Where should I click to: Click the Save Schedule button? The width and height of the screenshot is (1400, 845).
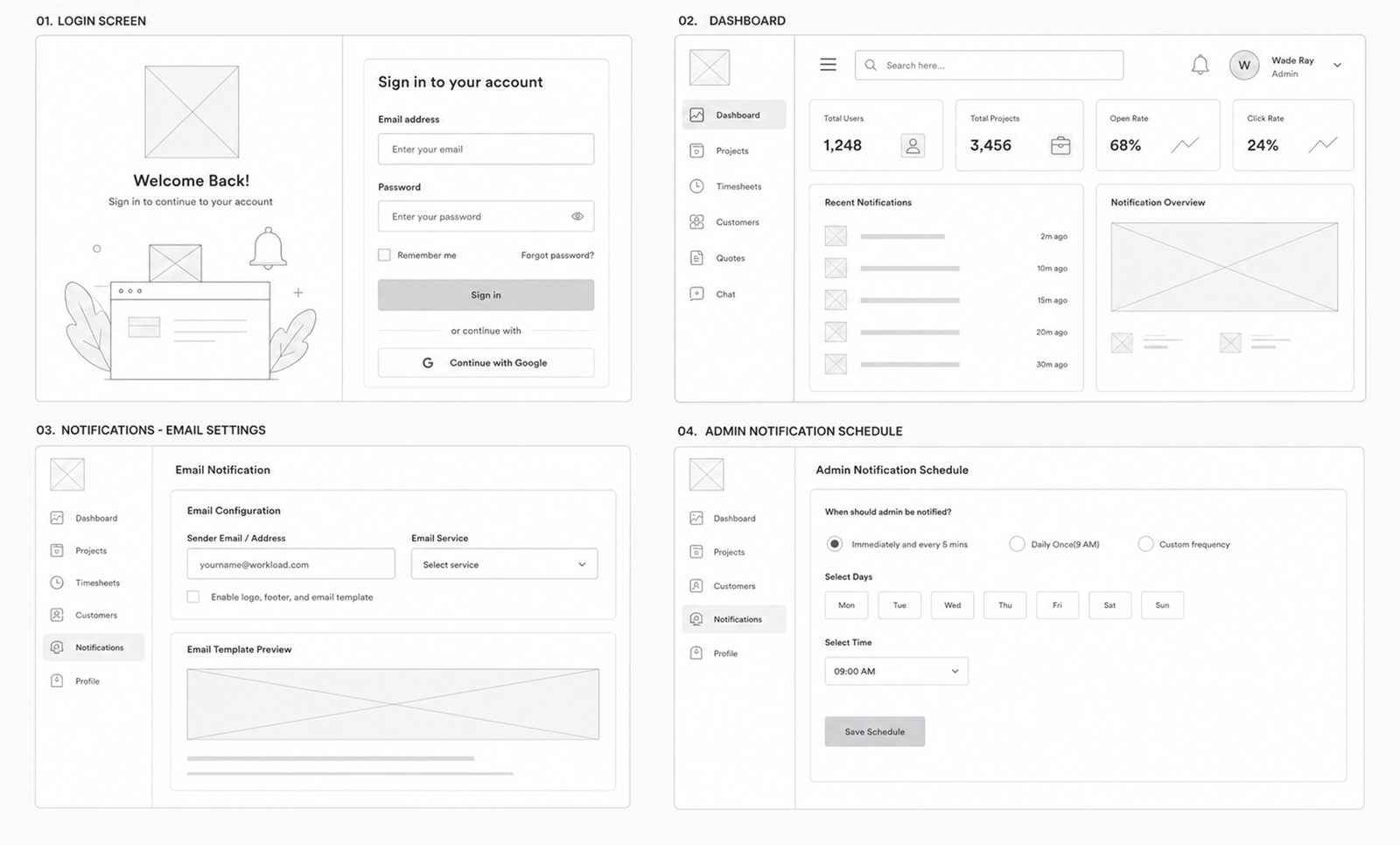(x=875, y=731)
